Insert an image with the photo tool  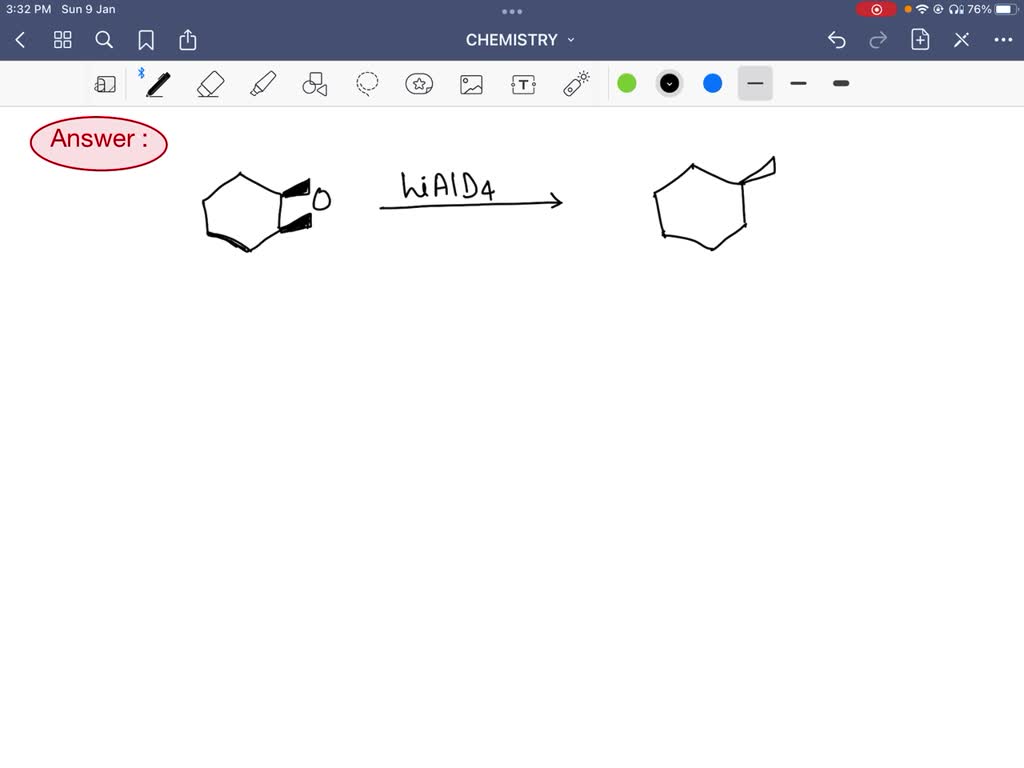tap(471, 83)
